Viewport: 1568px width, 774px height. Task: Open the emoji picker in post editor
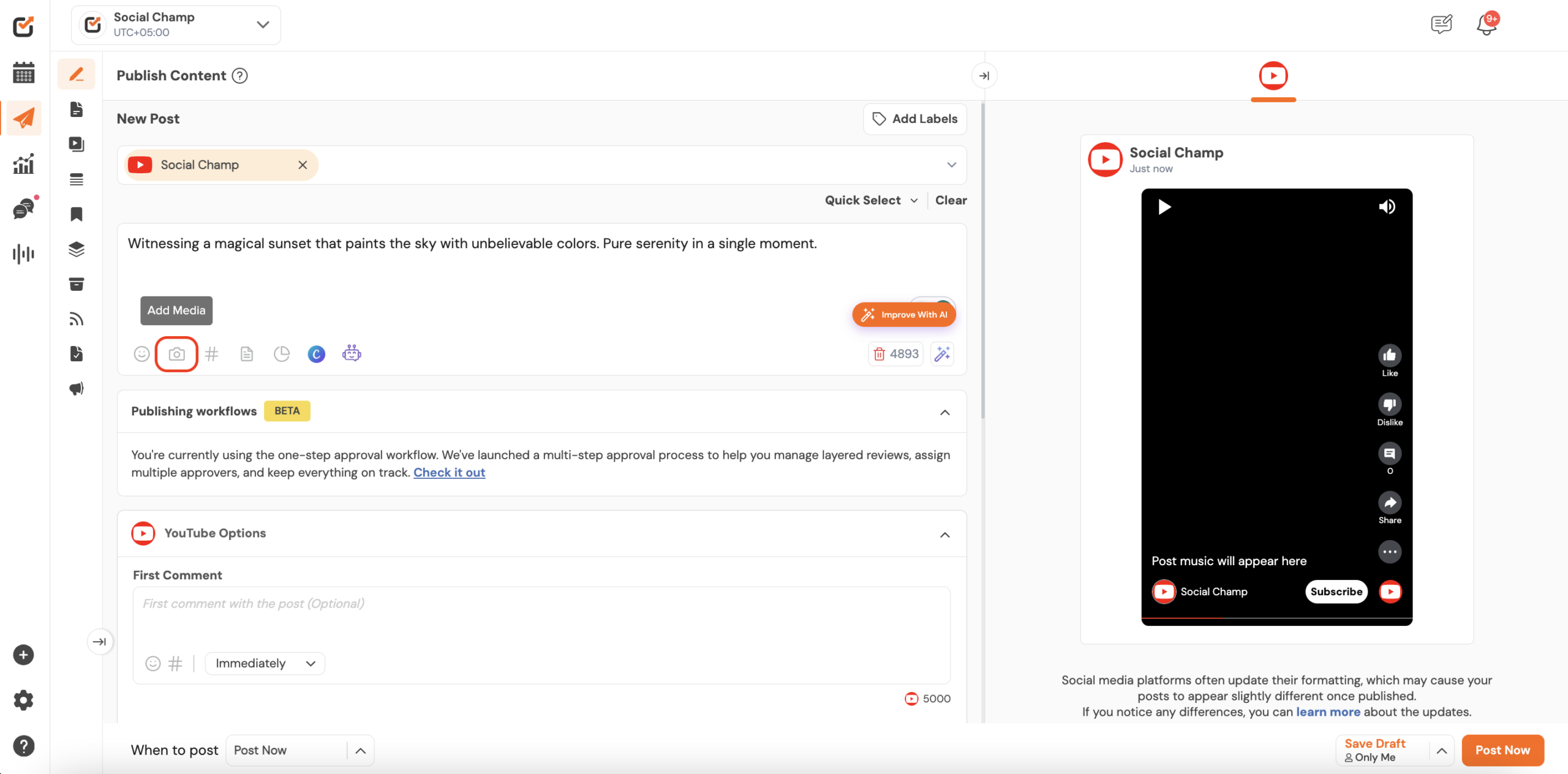[141, 354]
